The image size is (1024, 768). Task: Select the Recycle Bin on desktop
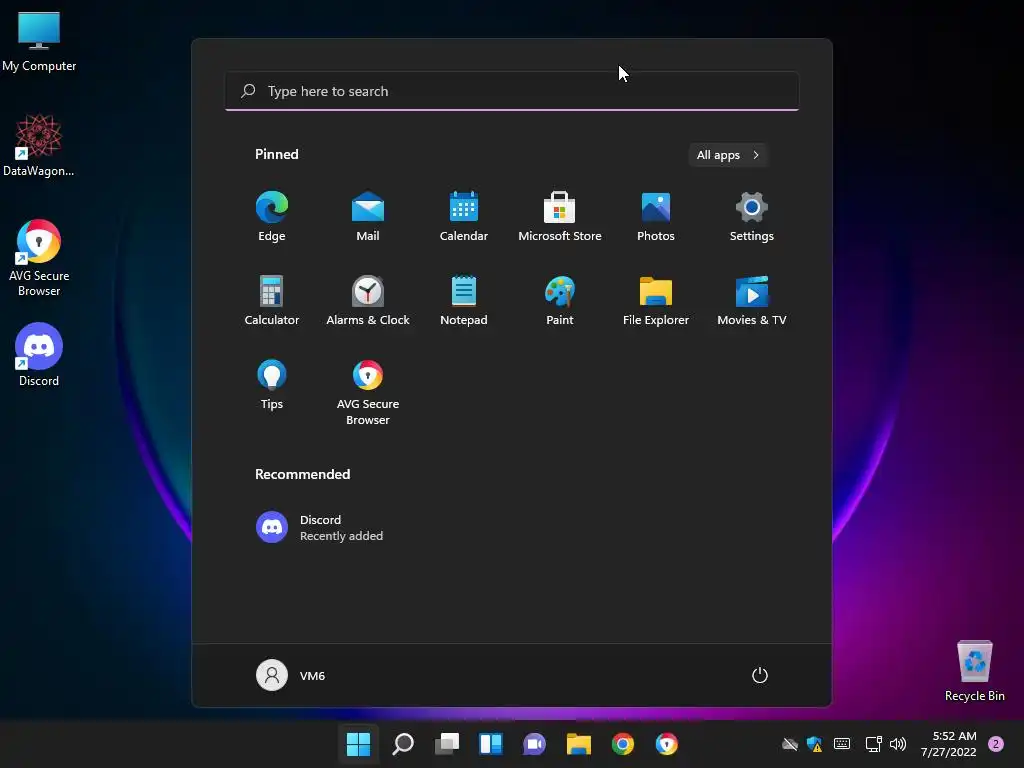[974, 671]
